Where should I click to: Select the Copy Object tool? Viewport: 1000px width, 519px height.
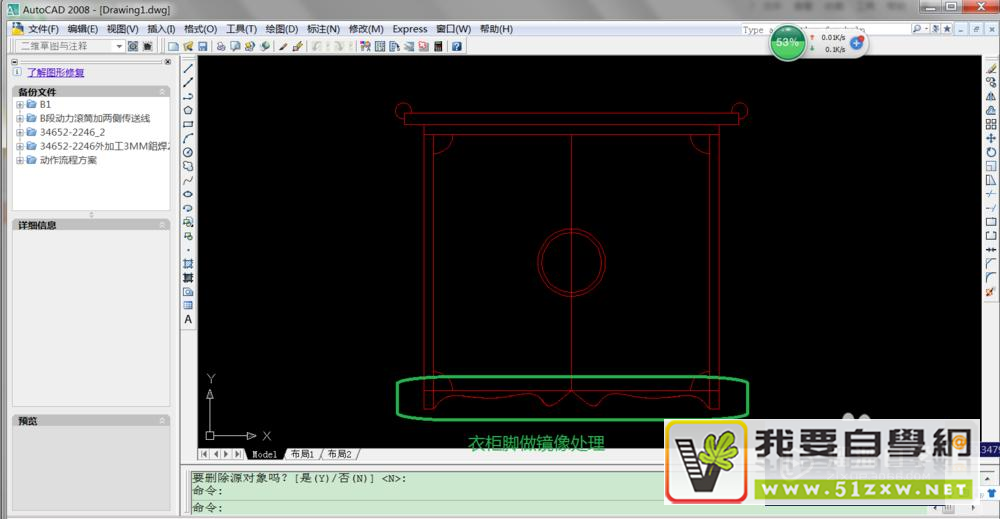[x=990, y=82]
